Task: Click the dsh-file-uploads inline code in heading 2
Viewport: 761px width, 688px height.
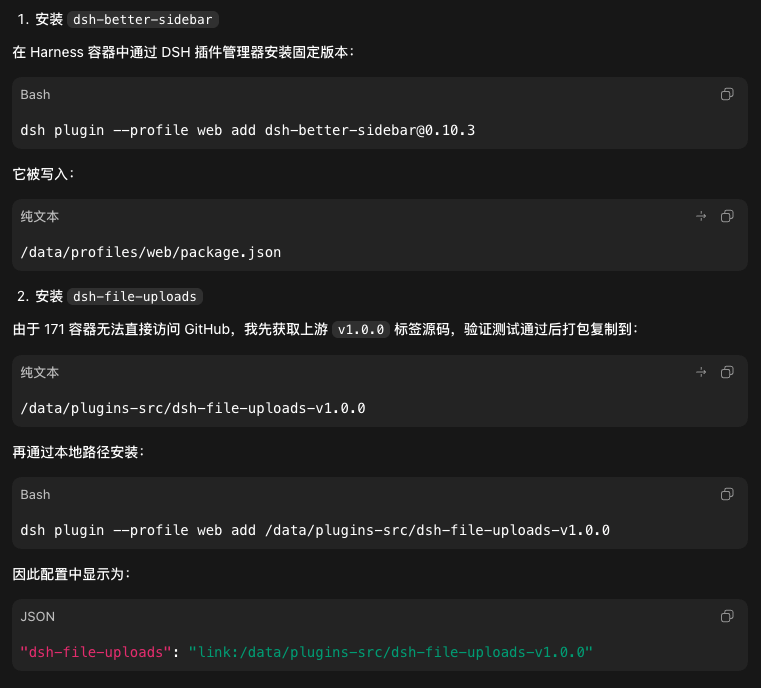Action: [x=135, y=296]
